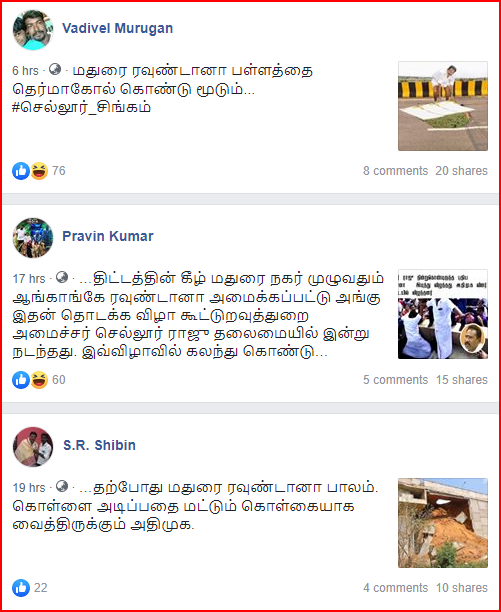Open Pravin Kumar's name link
The image size is (501, 612).
(108, 236)
